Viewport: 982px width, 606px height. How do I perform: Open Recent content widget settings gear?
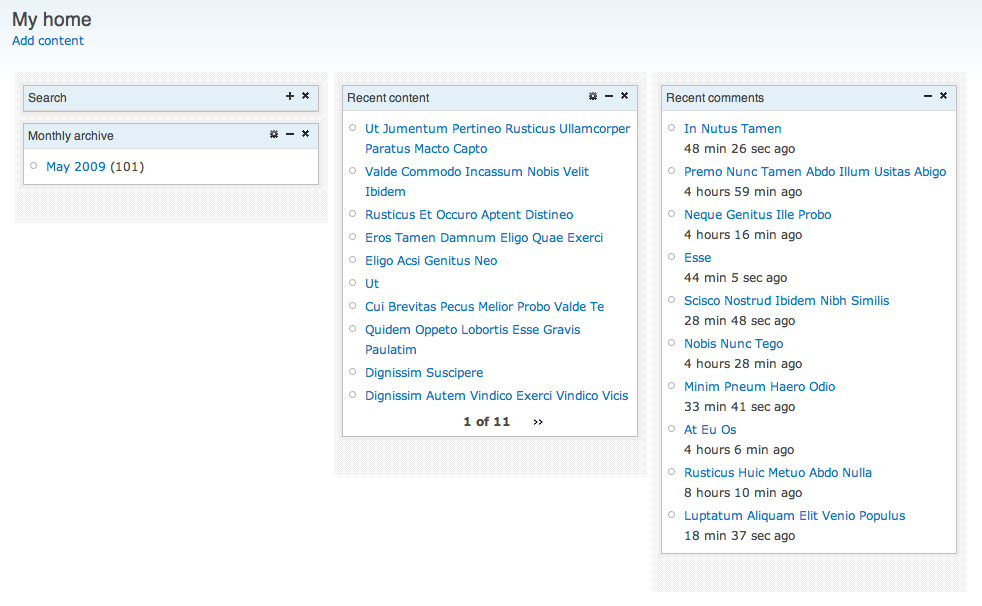coord(592,96)
